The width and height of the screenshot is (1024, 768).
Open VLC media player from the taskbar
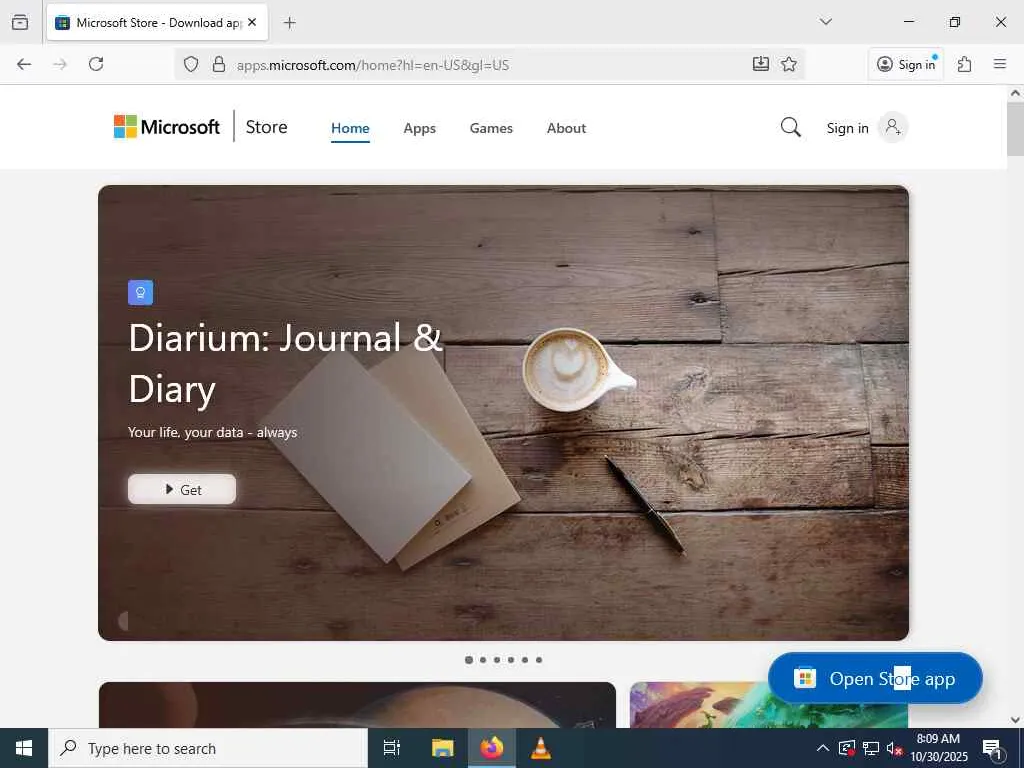[x=540, y=748]
